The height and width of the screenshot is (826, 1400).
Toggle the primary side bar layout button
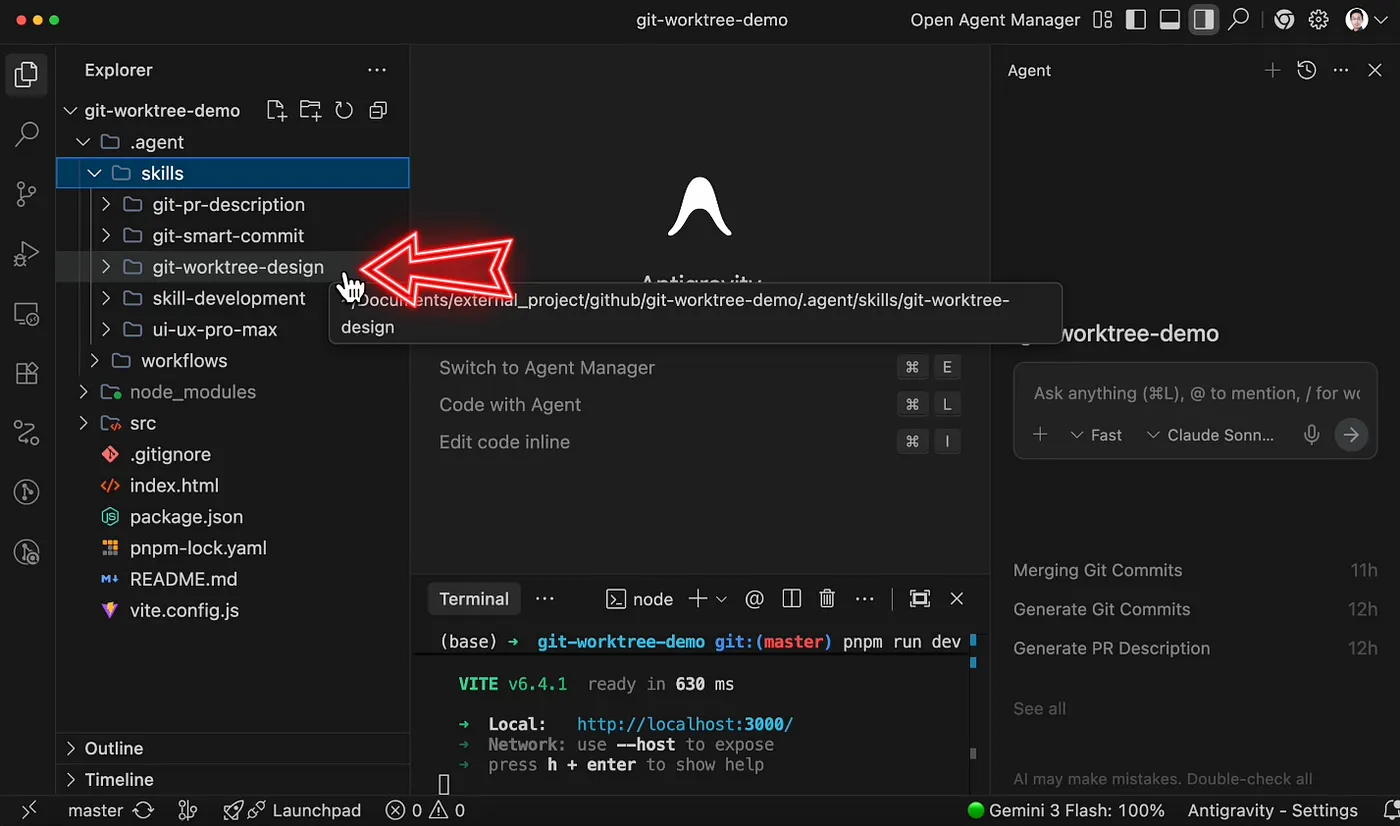pos(1136,20)
